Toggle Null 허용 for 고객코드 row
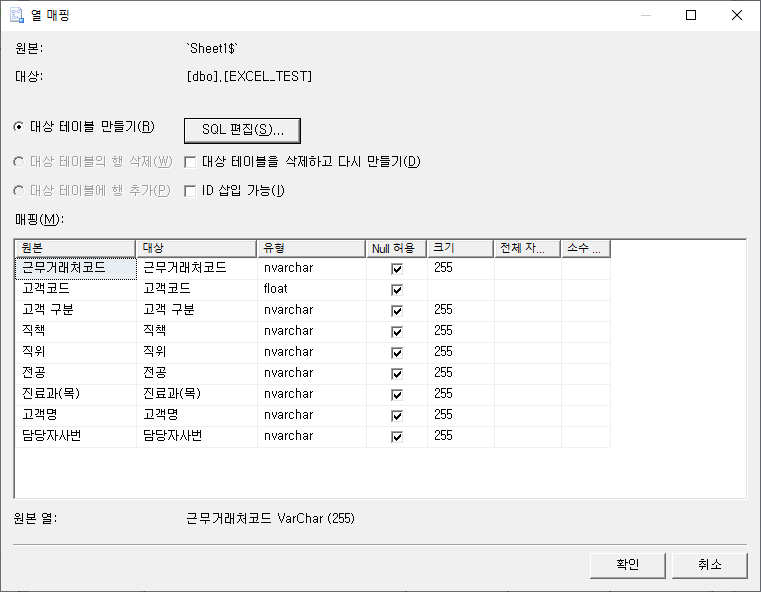 (397, 290)
